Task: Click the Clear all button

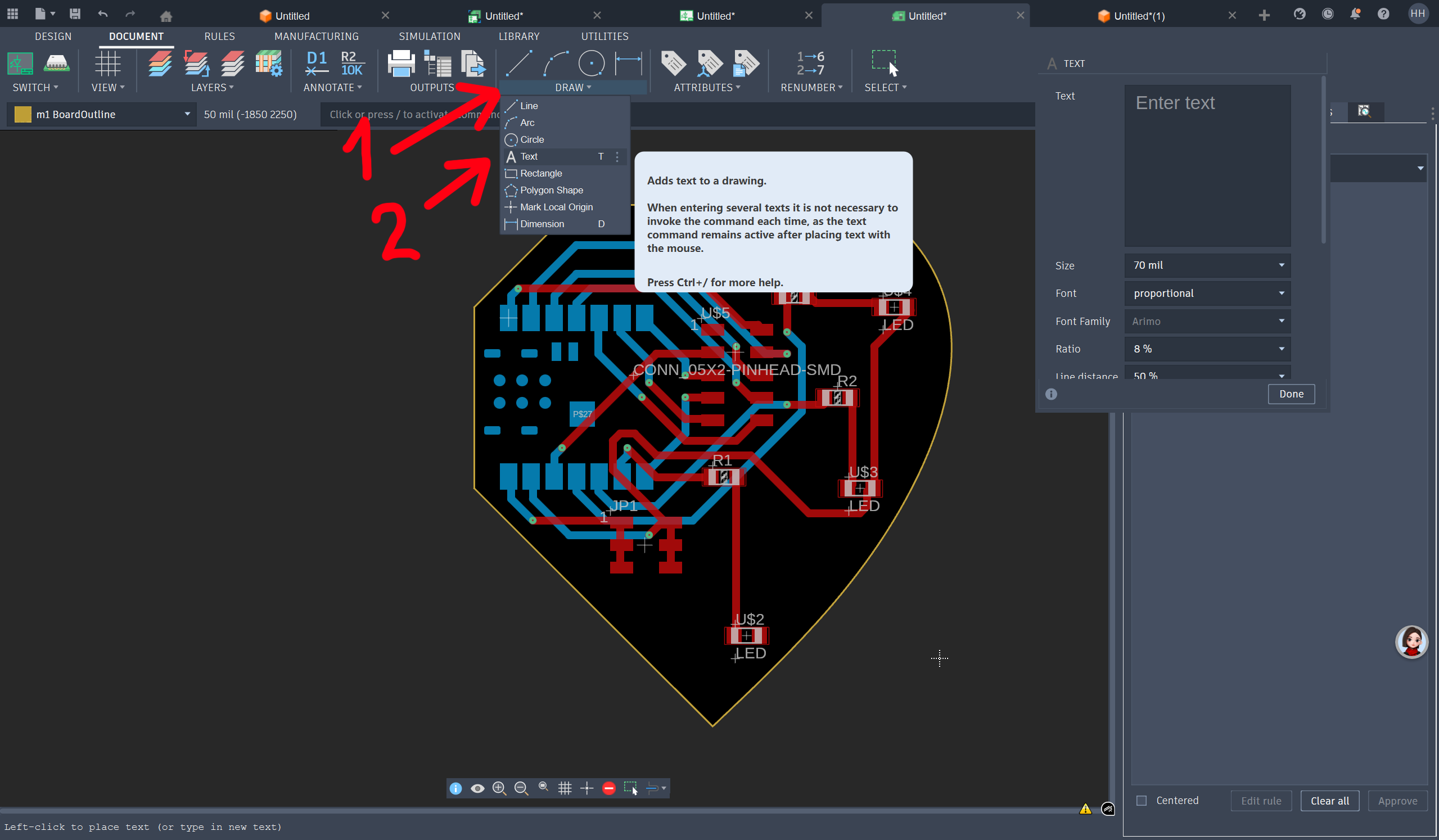Action: (1329, 801)
